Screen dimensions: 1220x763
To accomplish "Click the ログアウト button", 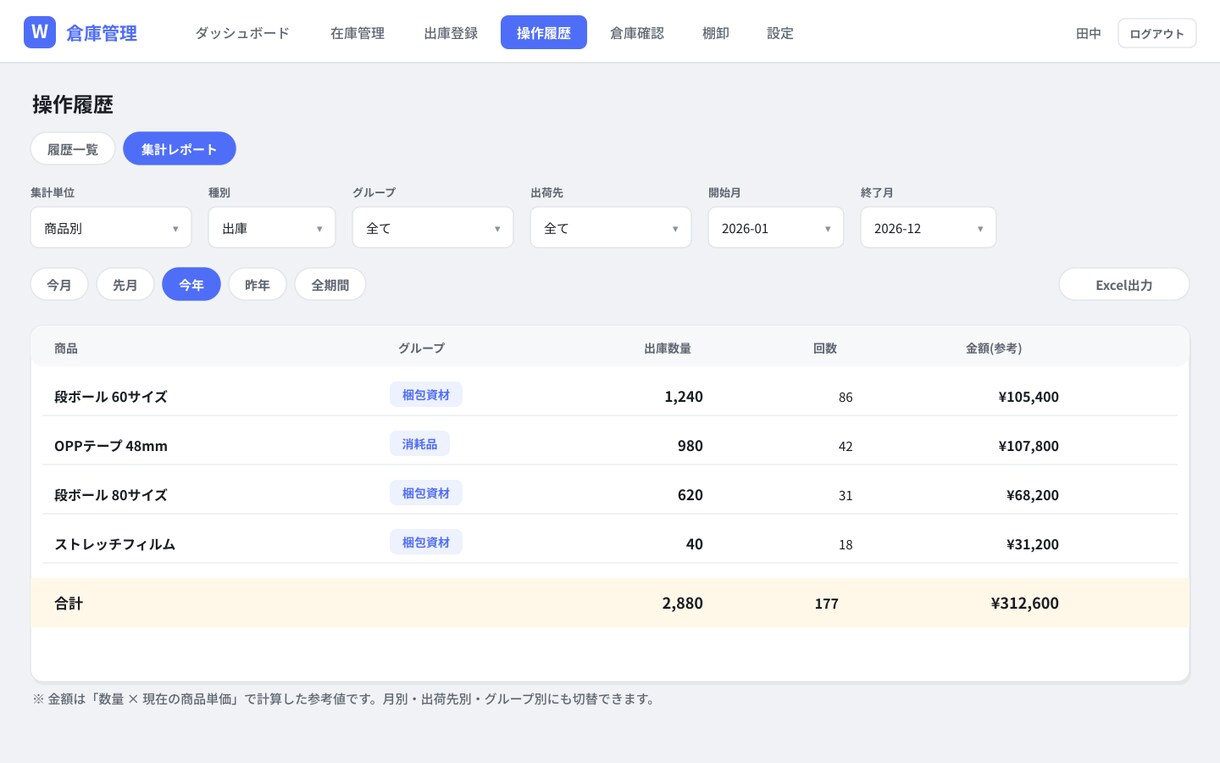I will (x=1157, y=33).
